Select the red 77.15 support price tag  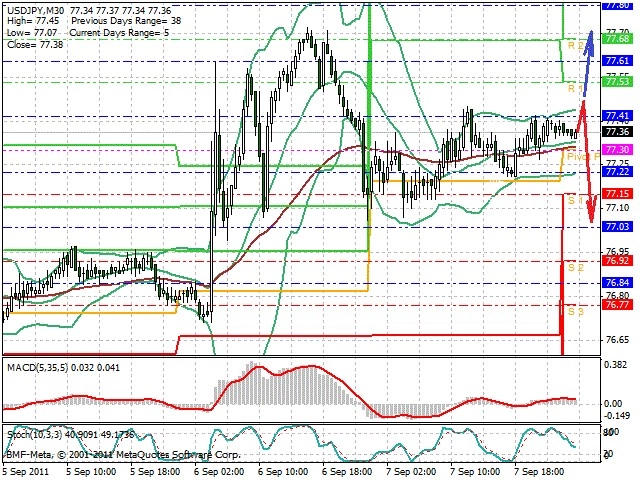pyautogui.click(x=618, y=193)
